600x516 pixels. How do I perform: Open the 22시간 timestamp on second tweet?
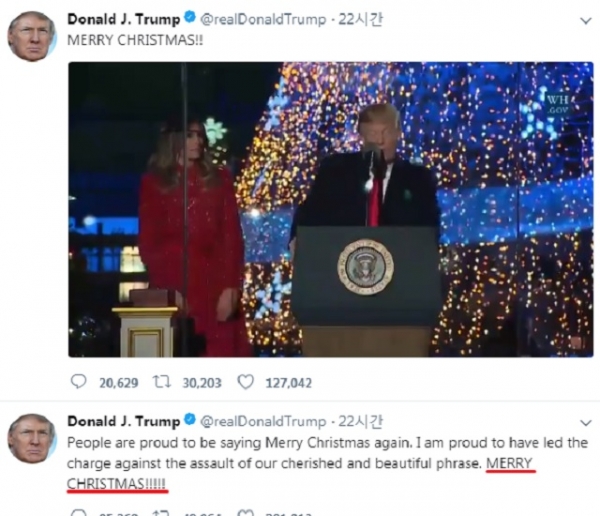pyautogui.click(x=360, y=421)
